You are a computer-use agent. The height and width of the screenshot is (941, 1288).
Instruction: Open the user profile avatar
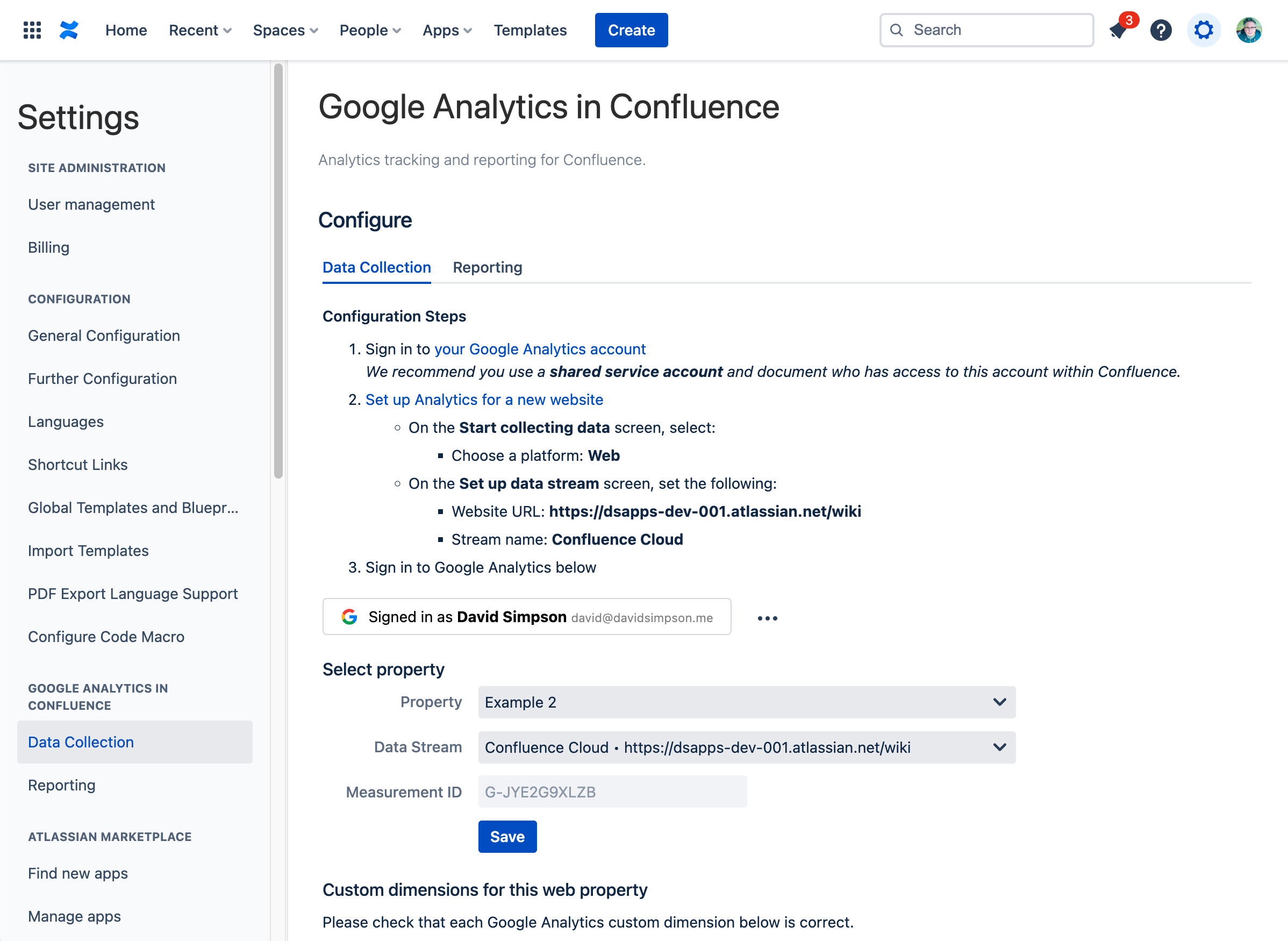[x=1248, y=30]
